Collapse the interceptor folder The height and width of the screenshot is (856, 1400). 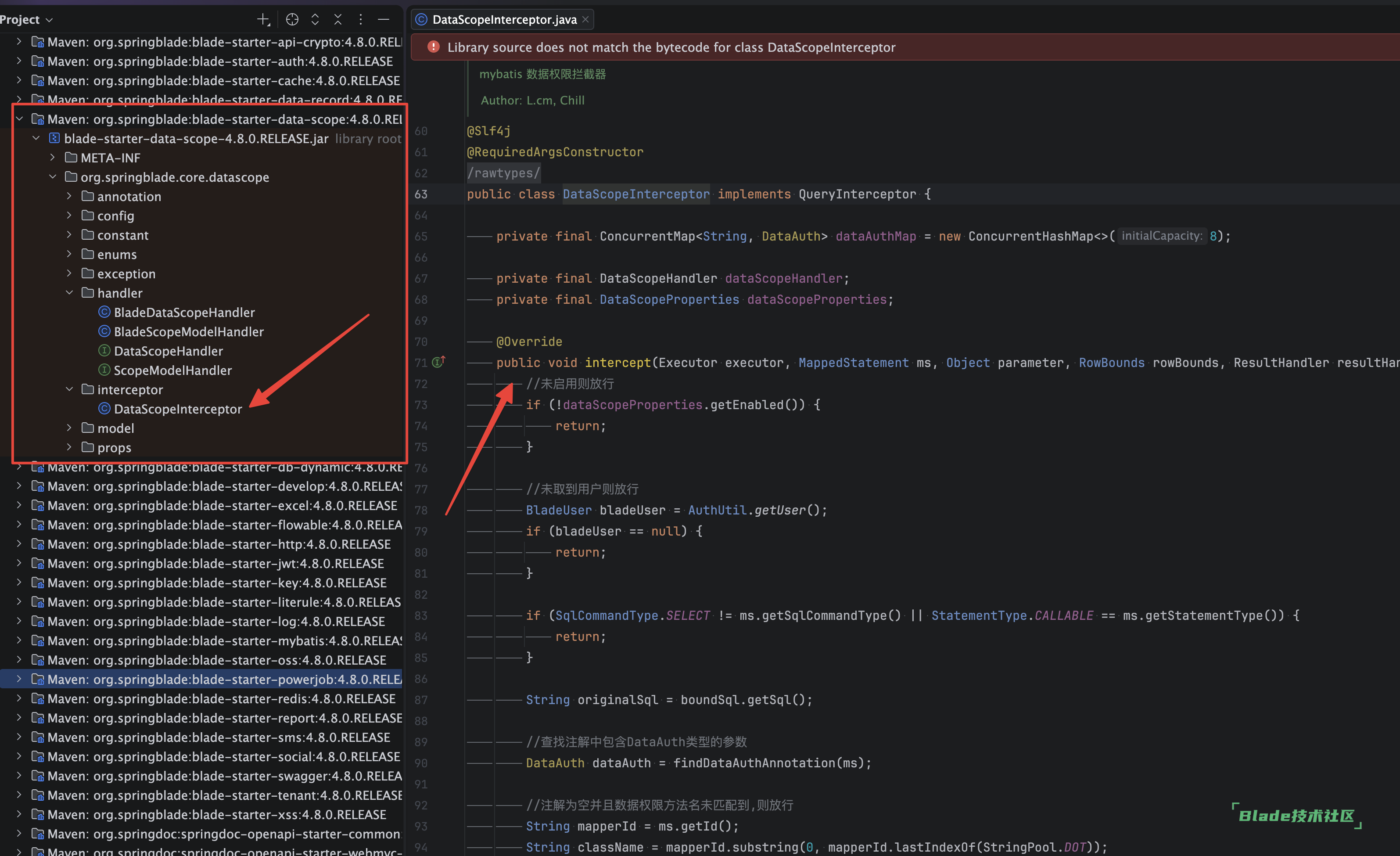click(x=69, y=389)
